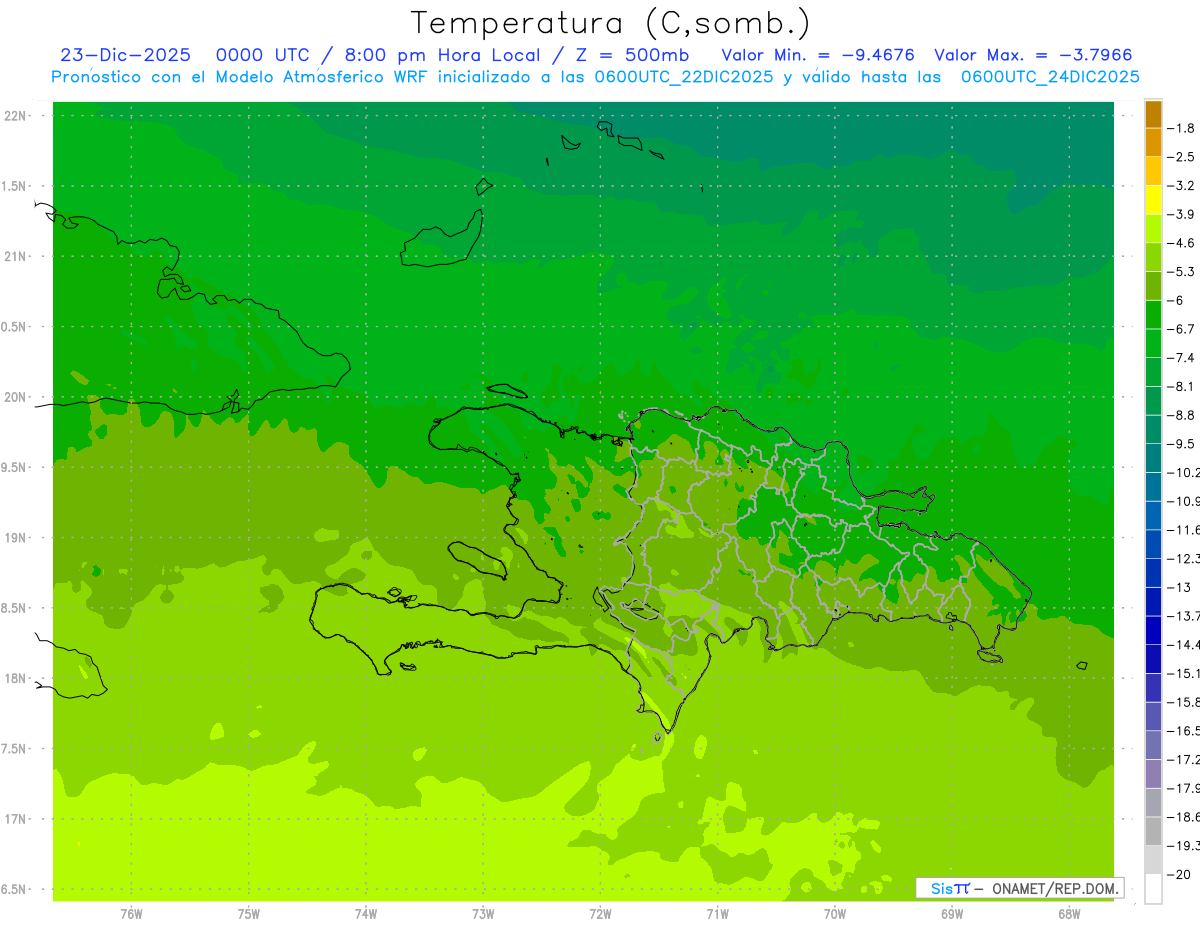The width and height of the screenshot is (1200, 927).
Task: Click the "7.5N" latitude label
Action: (x=15, y=749)
